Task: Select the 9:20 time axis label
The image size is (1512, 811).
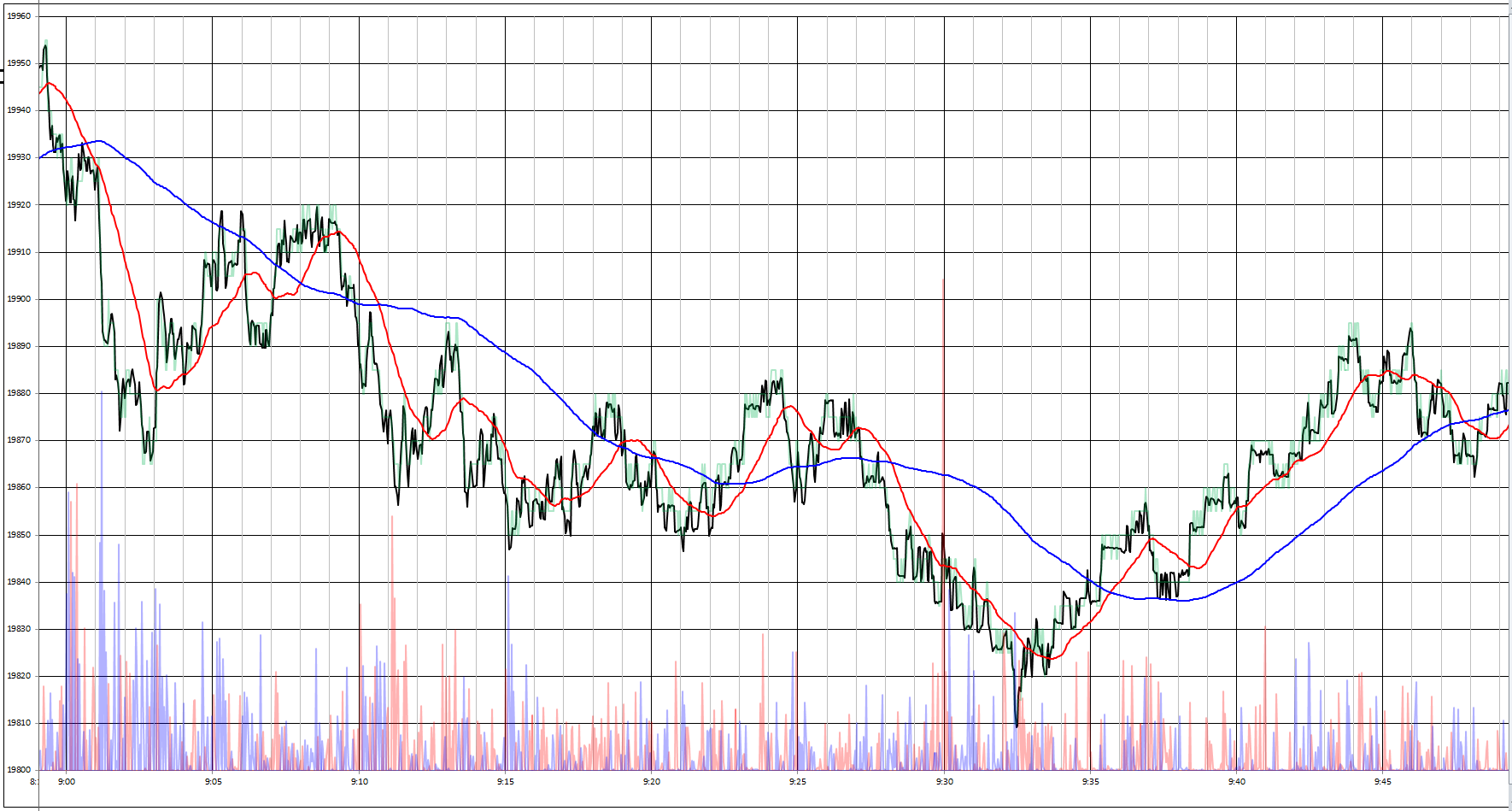Action: 652,781
